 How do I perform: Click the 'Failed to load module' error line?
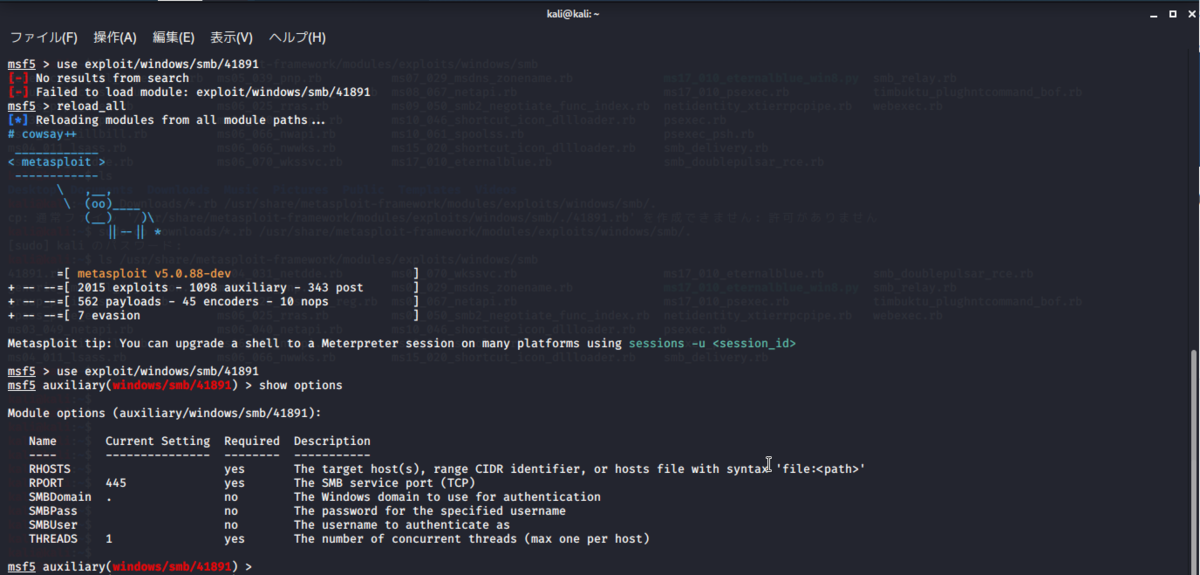coord(203,92)
